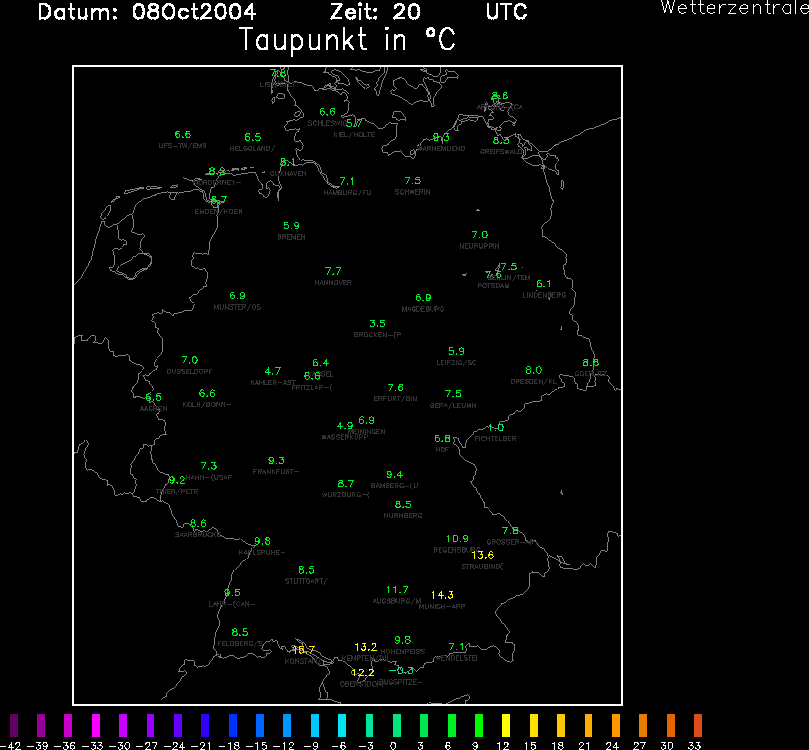Click the 'Zeit: 20' time label
Viewport: 809px width, 750px height.
point(375,12)
